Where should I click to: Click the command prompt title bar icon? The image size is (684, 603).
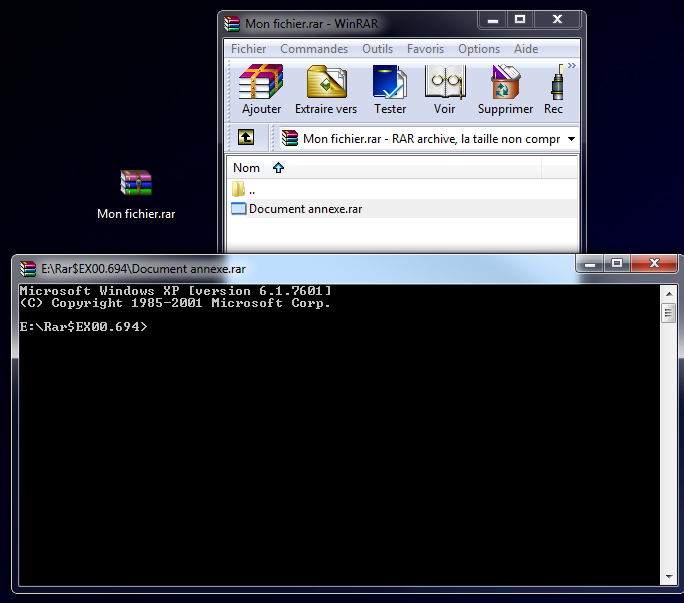point(28,268)
